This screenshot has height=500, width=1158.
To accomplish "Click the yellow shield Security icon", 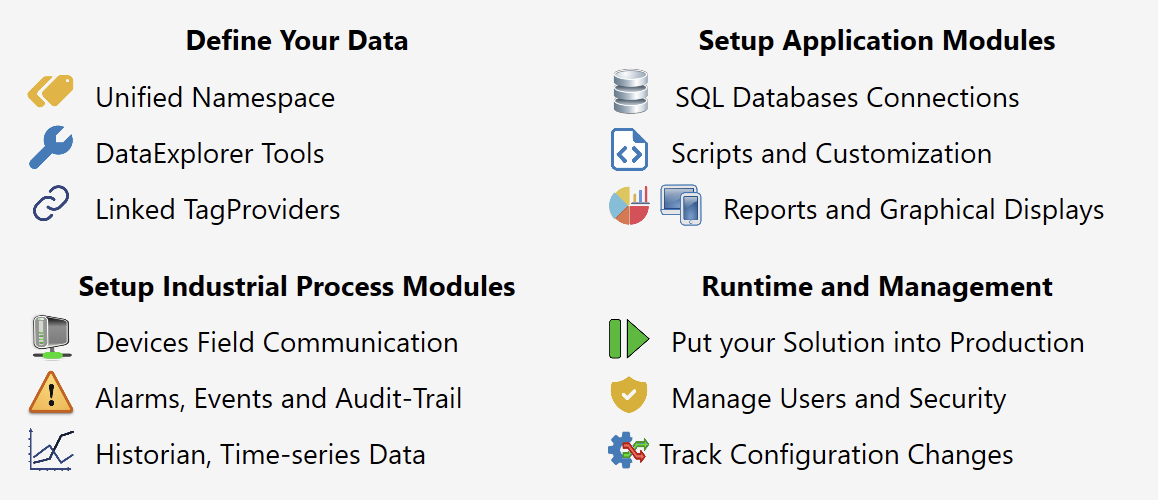I will 629,395.
